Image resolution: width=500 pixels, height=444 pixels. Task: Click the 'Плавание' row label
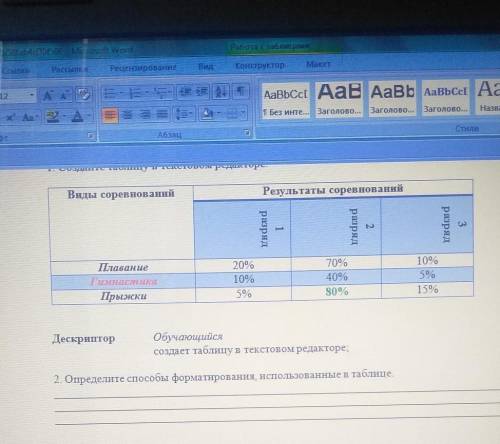pos(123,267)
